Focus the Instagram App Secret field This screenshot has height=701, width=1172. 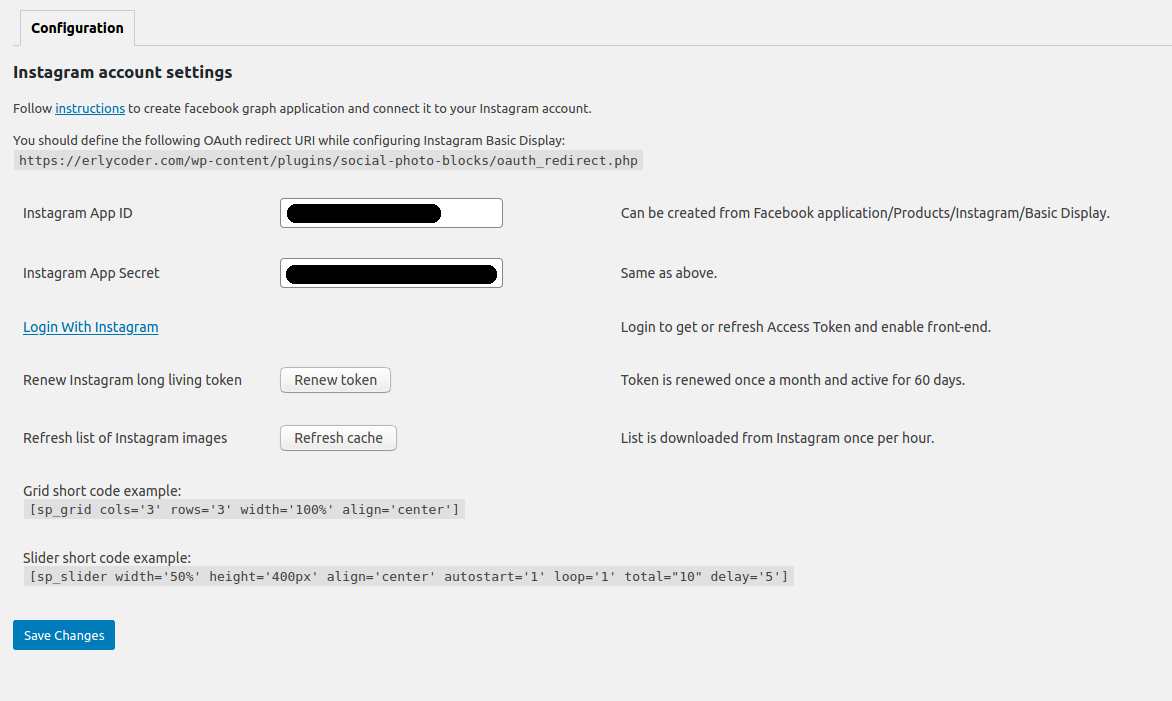click(391, 273)
